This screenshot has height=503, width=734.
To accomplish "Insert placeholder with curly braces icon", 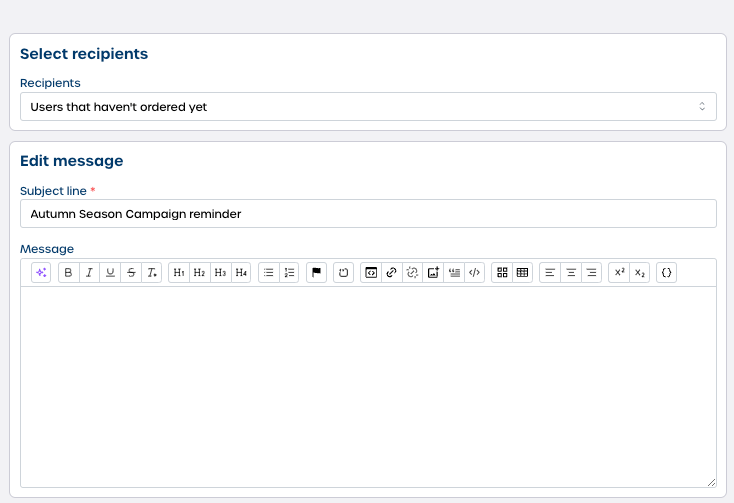I will [x=667, y=272].
